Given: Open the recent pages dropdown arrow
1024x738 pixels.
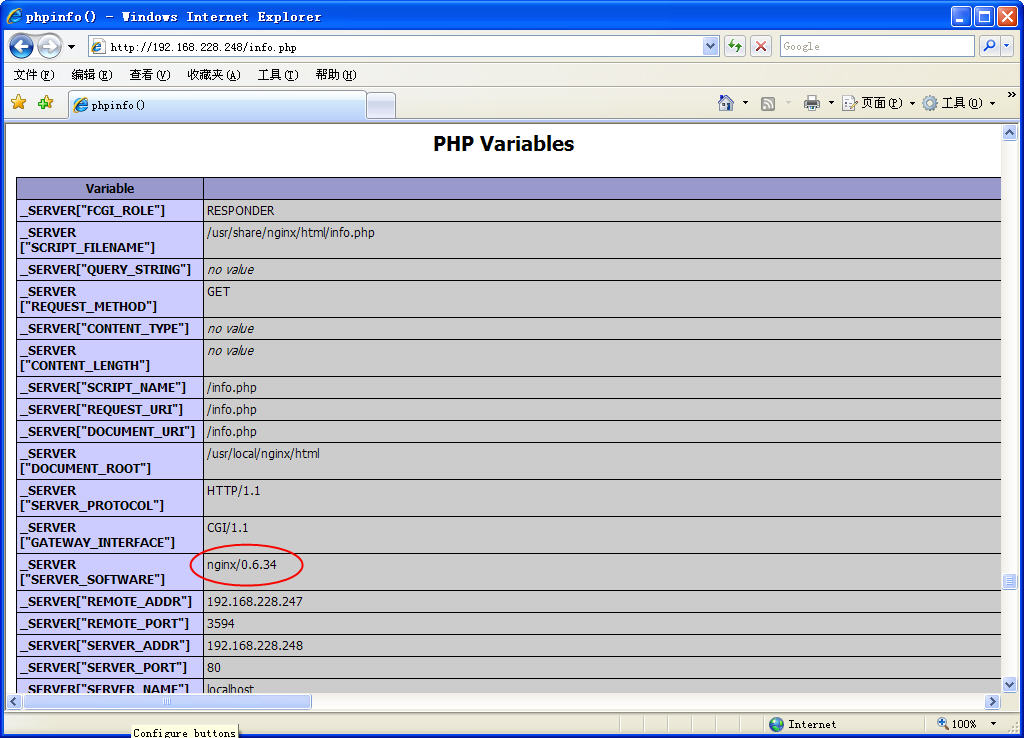Looking at the screenshot, I should [x=71, y=47].
